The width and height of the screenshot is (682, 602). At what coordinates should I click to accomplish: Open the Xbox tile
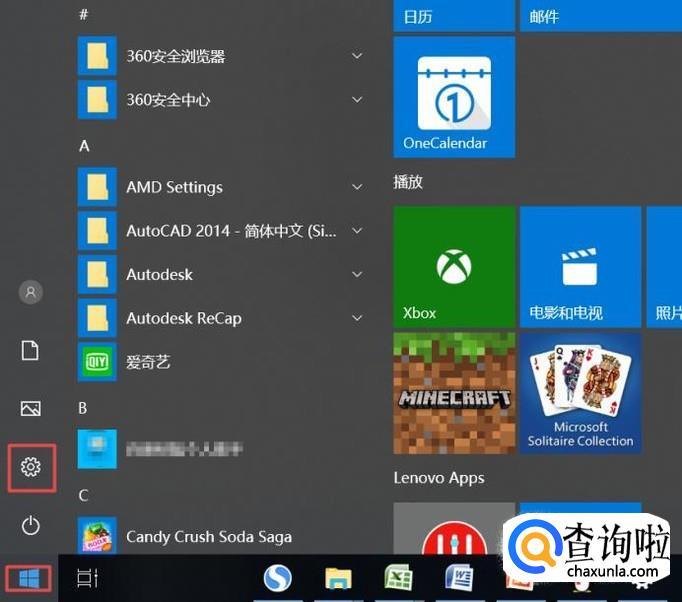[454, 267]
